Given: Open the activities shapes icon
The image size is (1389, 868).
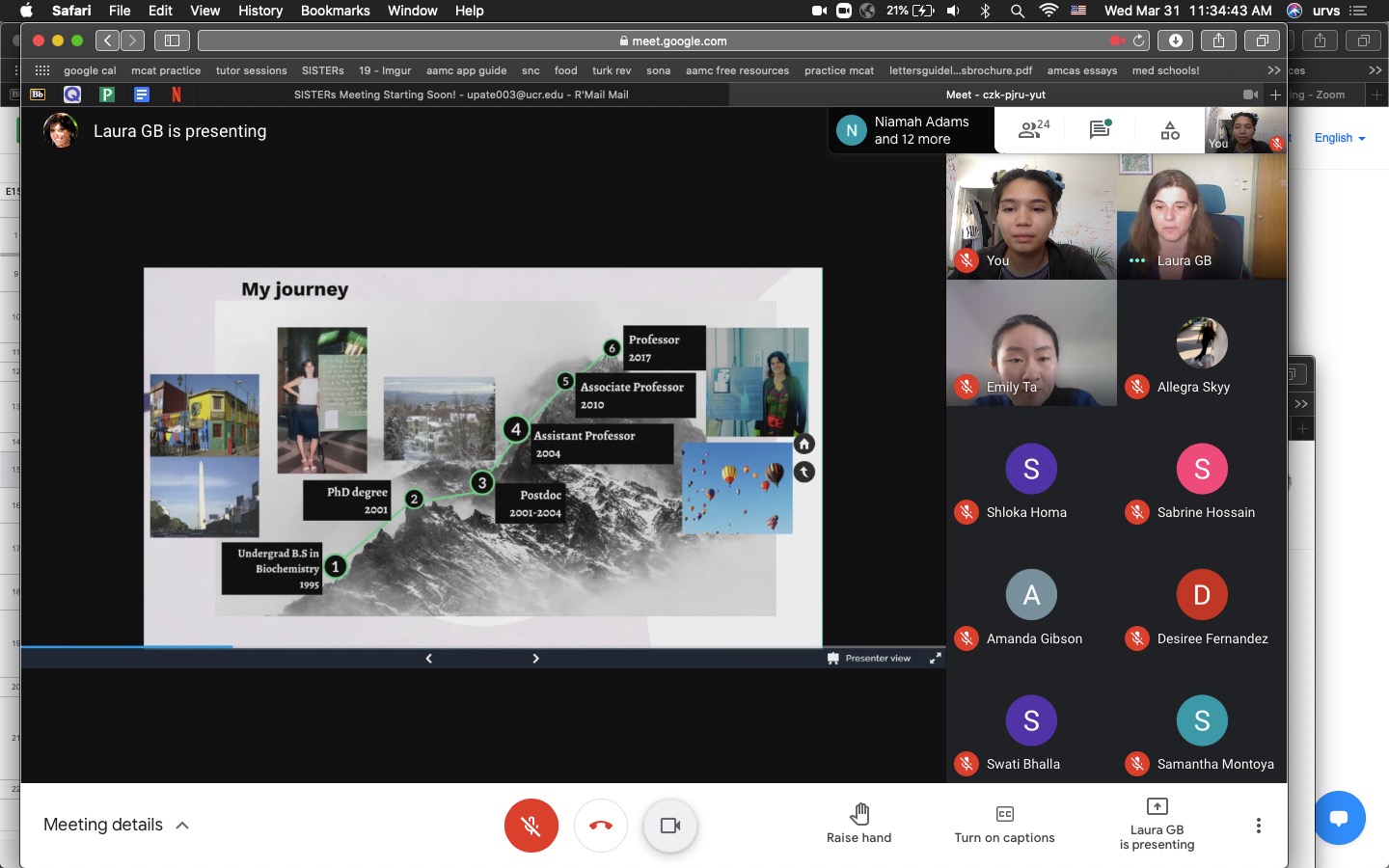Looking at the screenshot, I should 1170,130.
